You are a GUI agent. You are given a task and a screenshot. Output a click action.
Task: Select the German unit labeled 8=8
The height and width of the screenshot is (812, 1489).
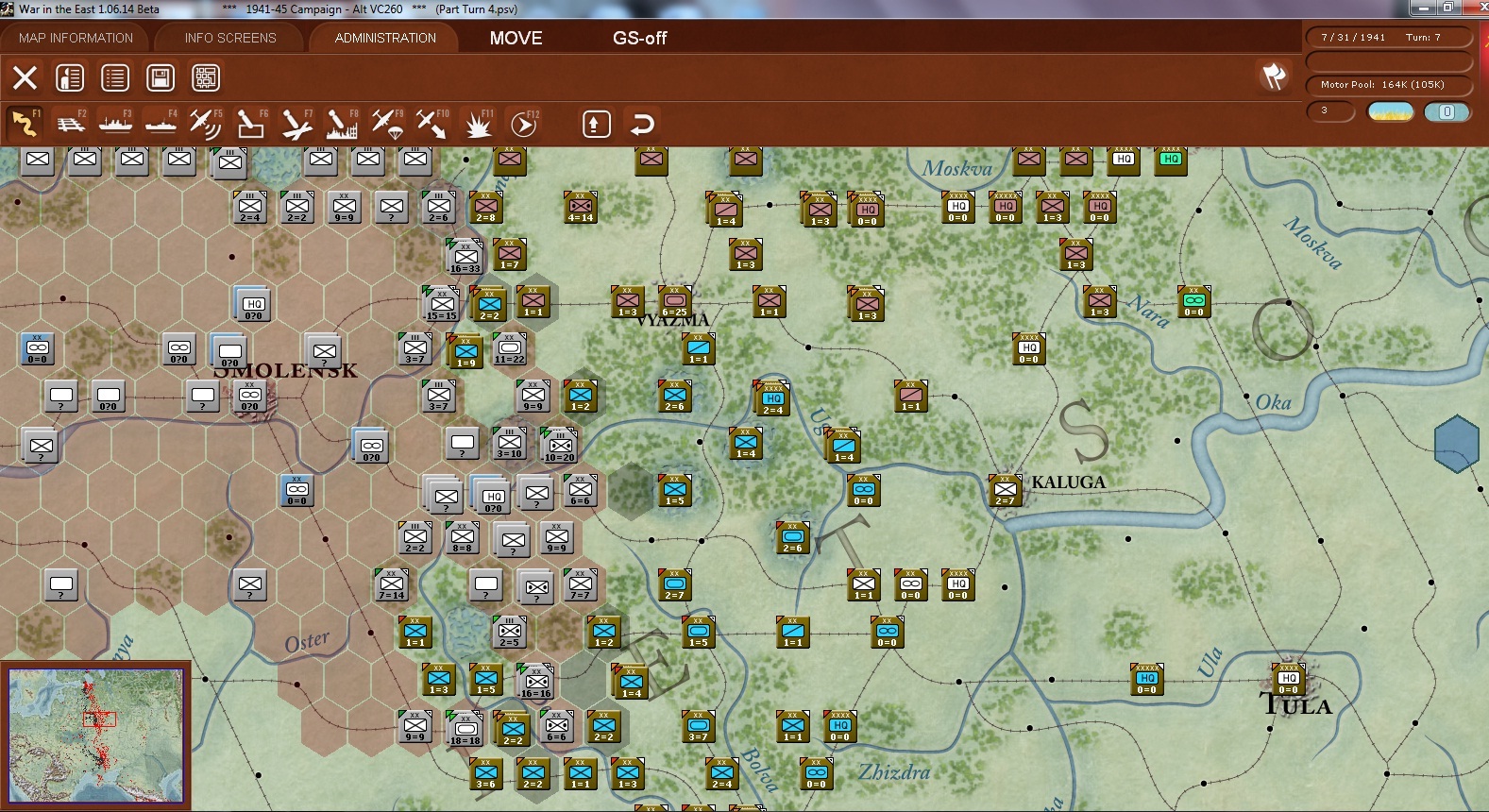click(x=462, y=537)
